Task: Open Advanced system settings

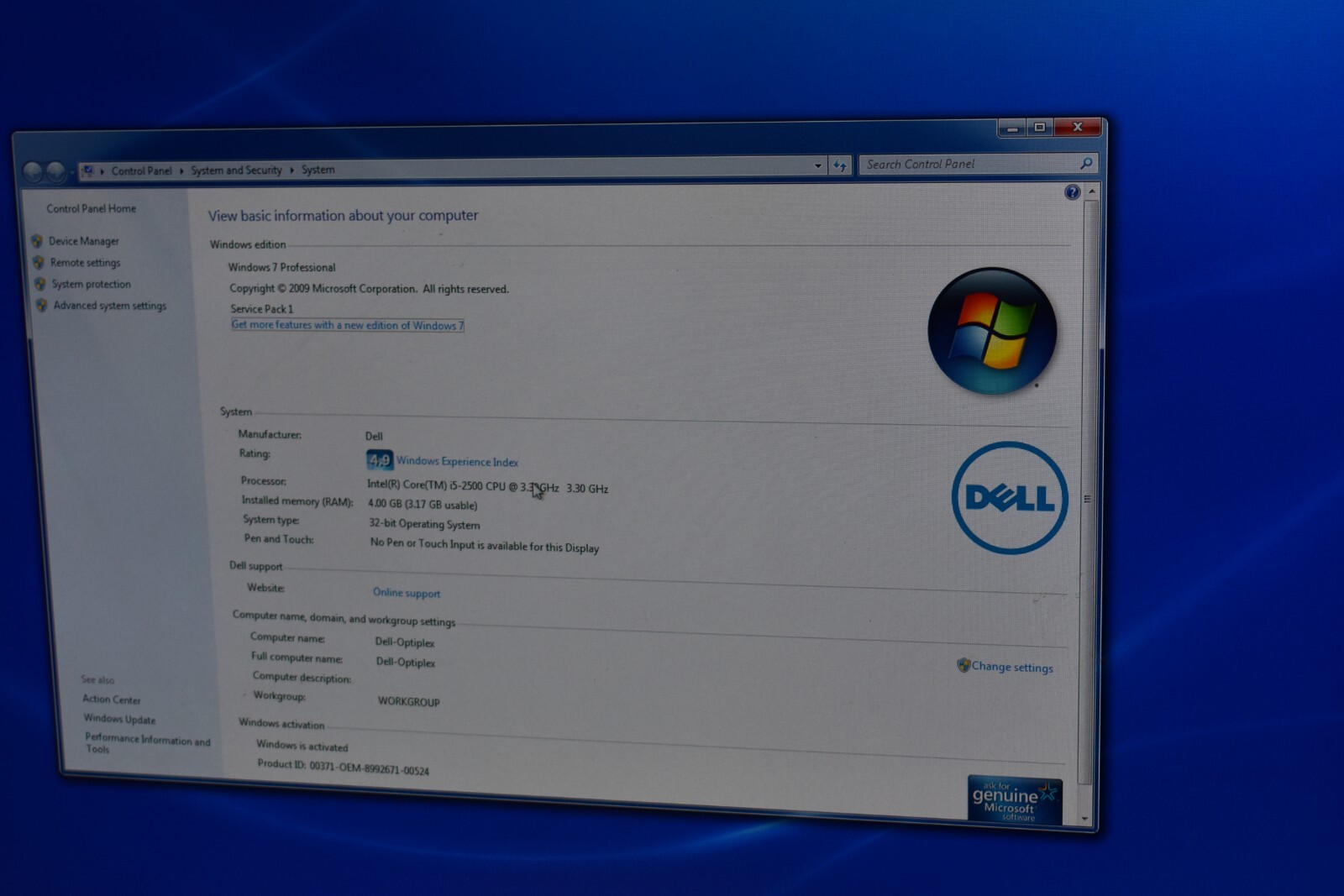Action: click(109, 306)
